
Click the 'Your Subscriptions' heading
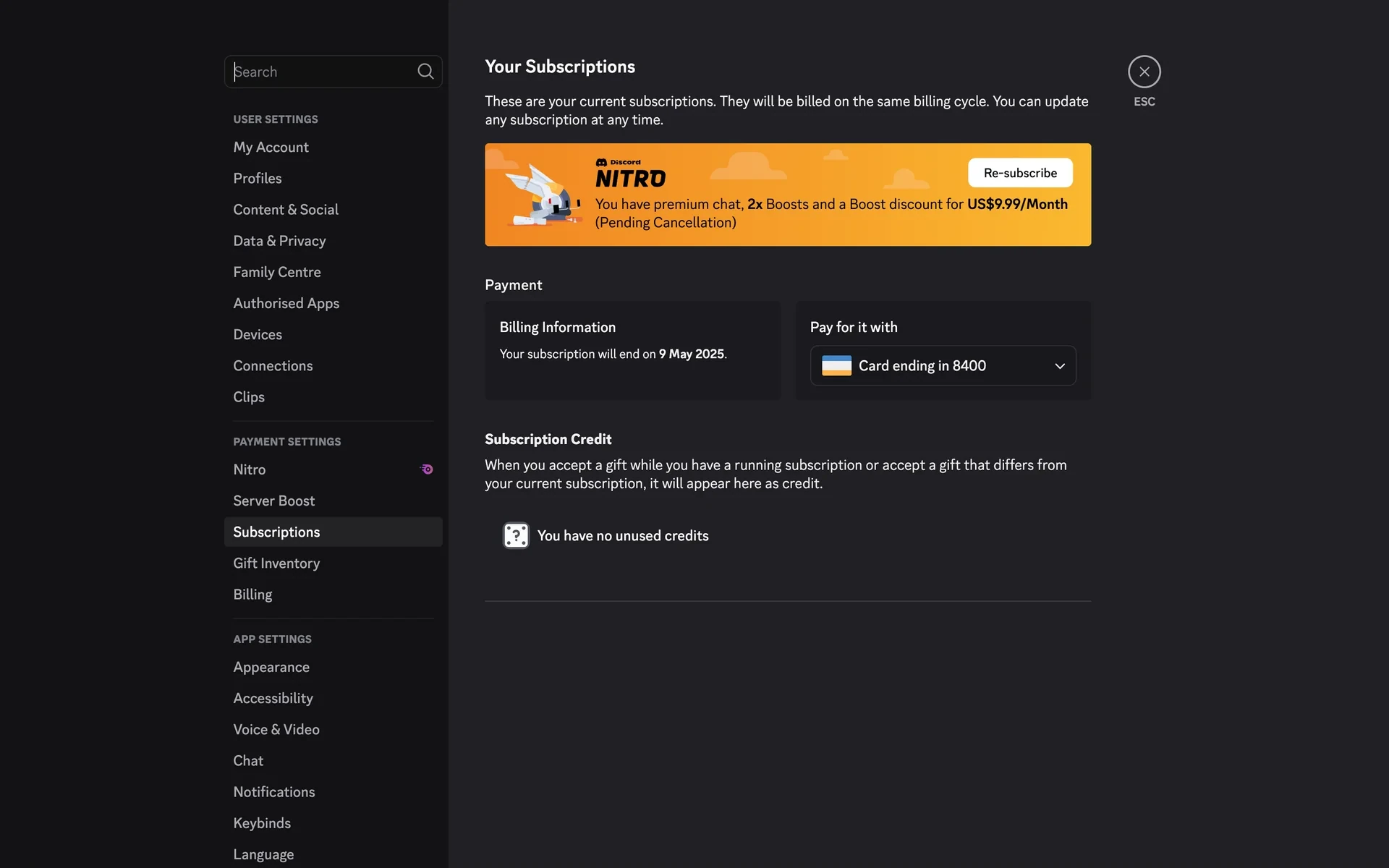560,67
